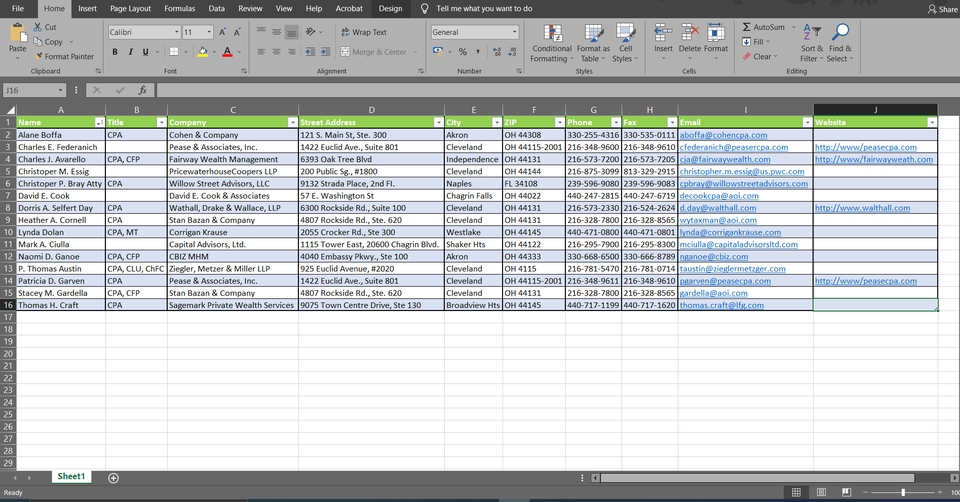Screen dimensions: 960x502
Task: Switch to the Insert tab
Action: tap(87, 9)
